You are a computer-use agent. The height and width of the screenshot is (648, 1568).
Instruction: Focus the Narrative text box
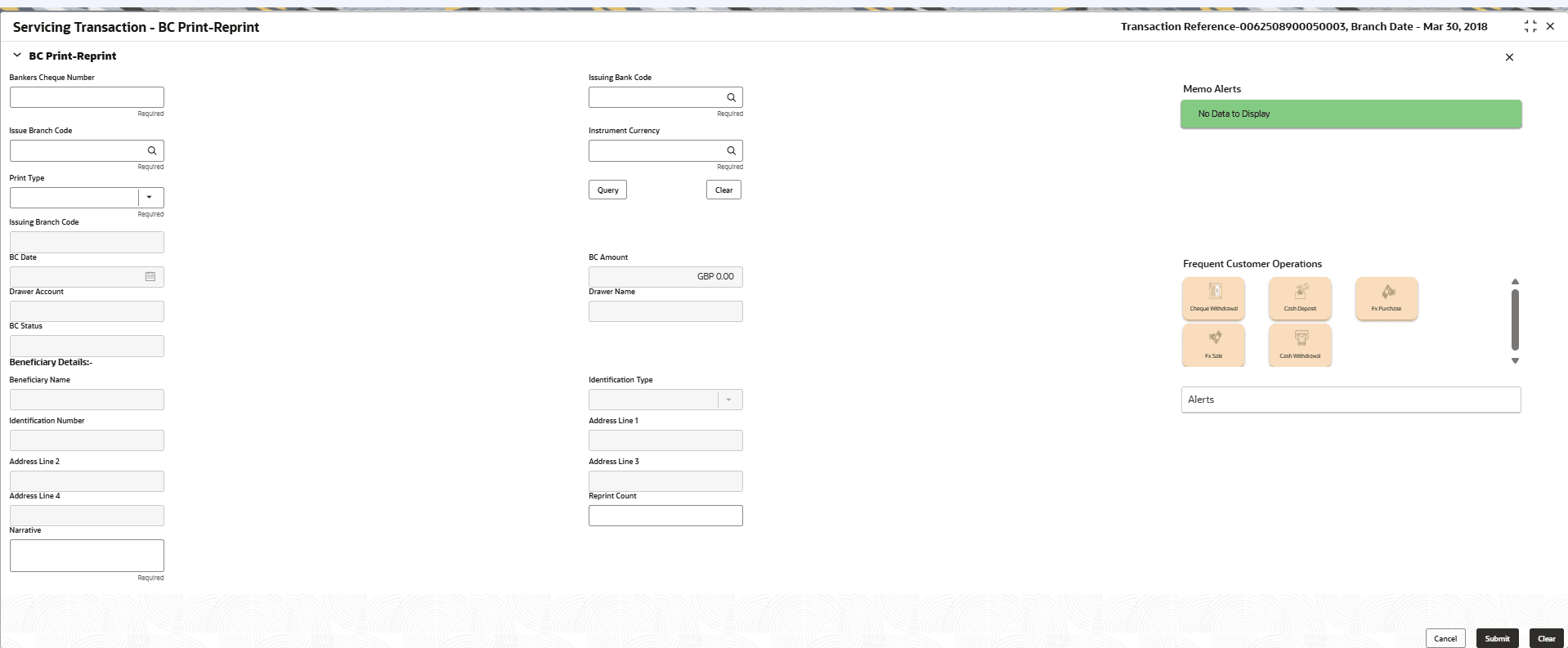click(87, 556)
